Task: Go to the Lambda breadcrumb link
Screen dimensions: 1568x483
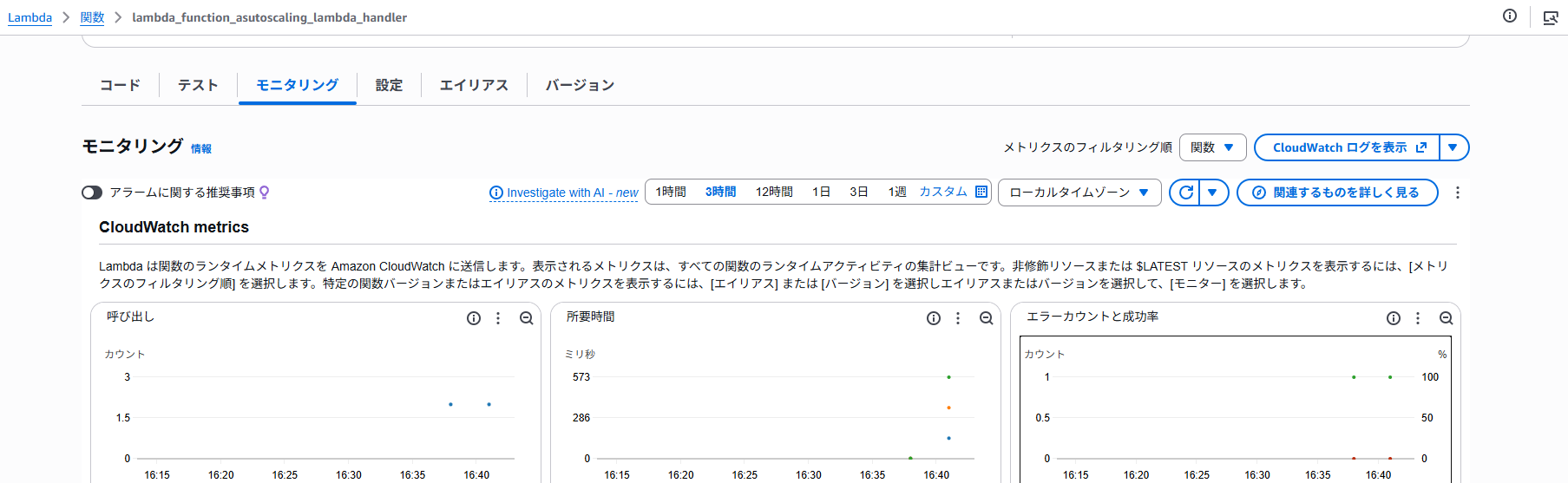Action: pos(30,17)
